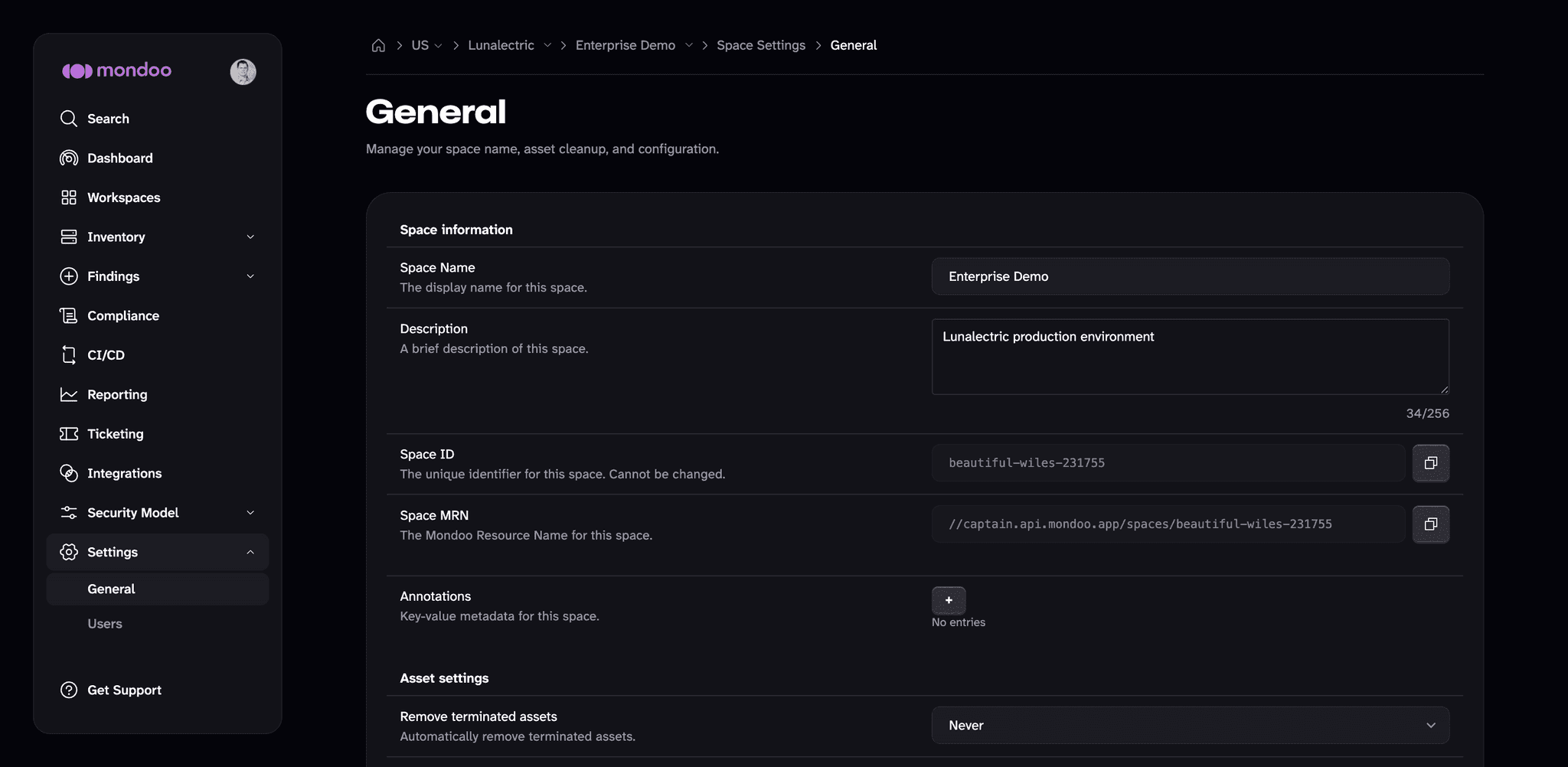Click the Space ID read-only field
Viewport: 1568px width, 767px height.
[1168, 463]
